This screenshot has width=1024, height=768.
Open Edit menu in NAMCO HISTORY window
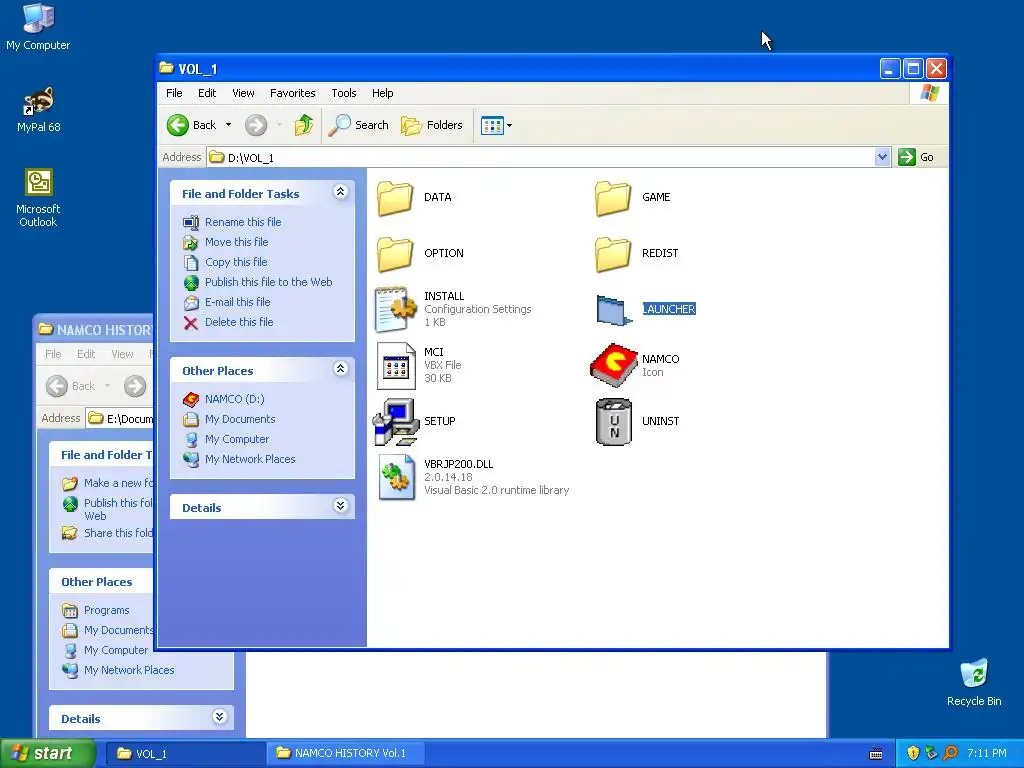click(x=86, y=354)
